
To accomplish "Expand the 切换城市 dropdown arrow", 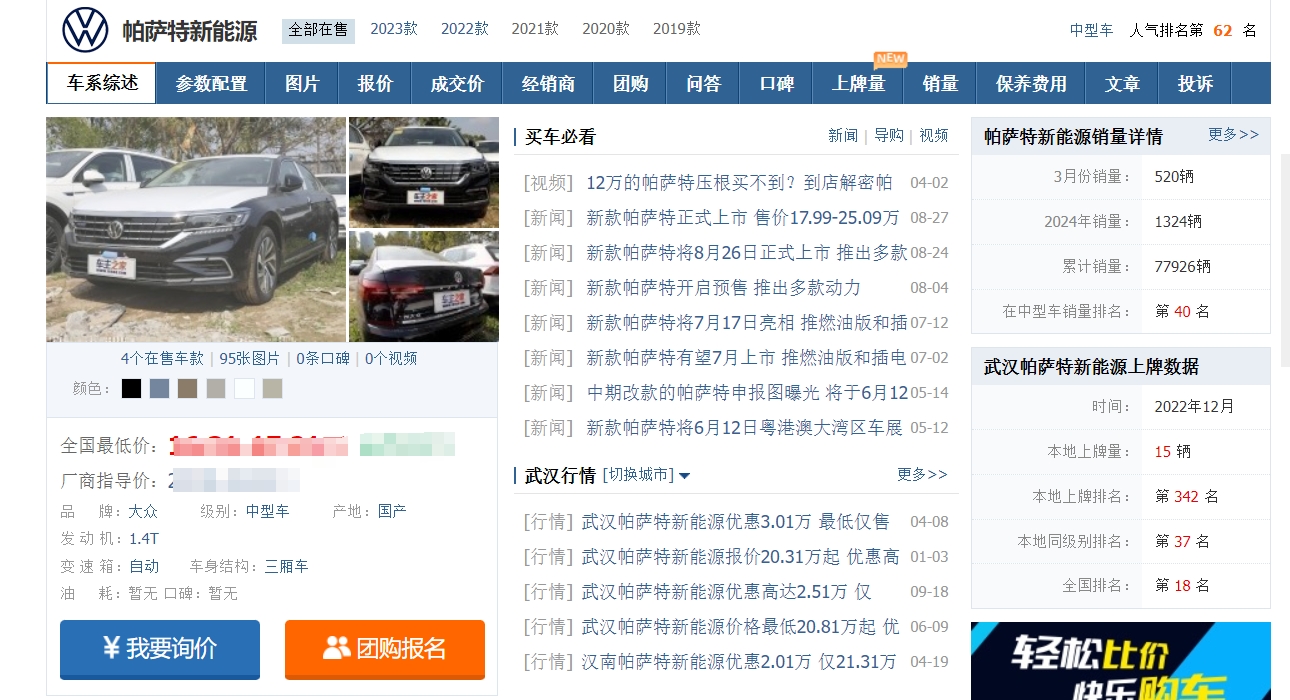I will 685,476.
